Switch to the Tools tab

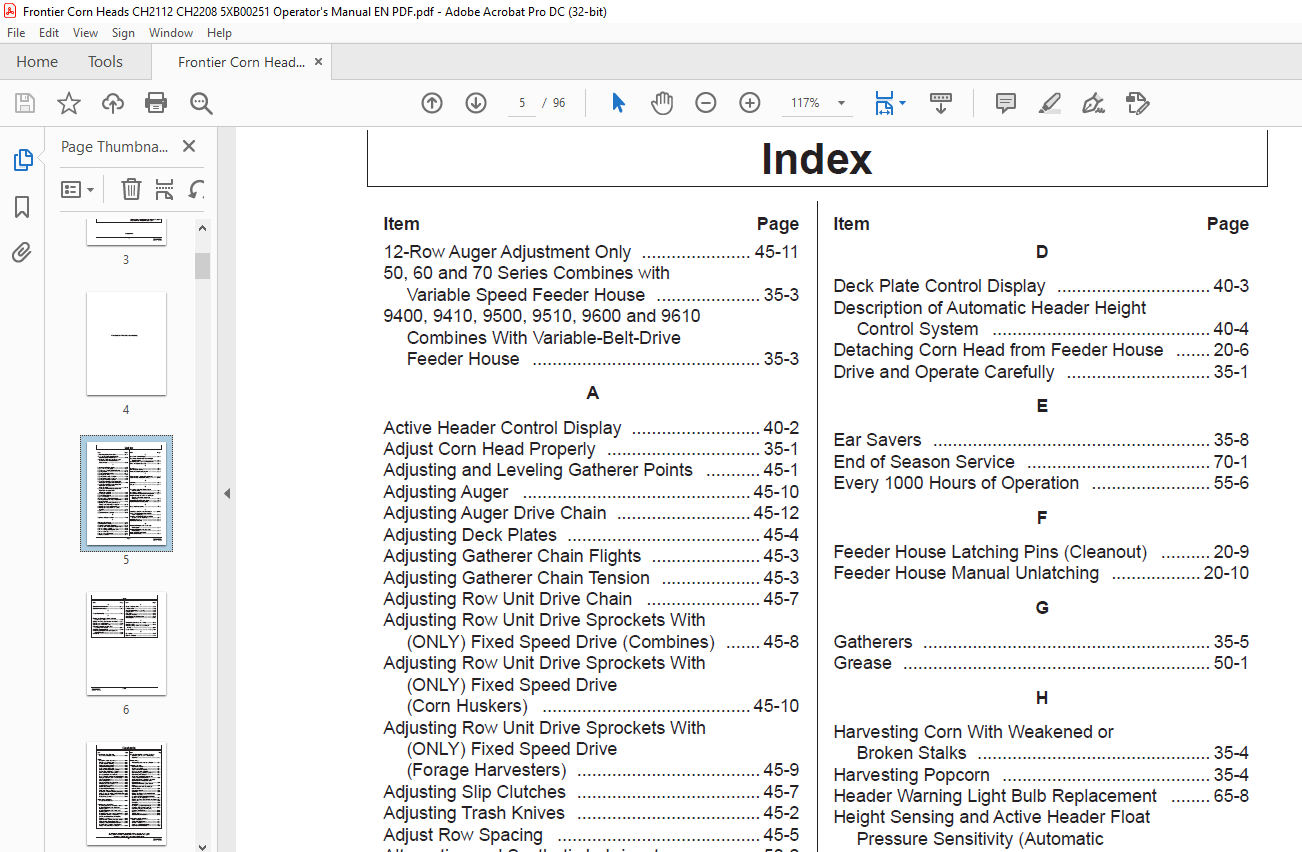(x=105, y=62)
